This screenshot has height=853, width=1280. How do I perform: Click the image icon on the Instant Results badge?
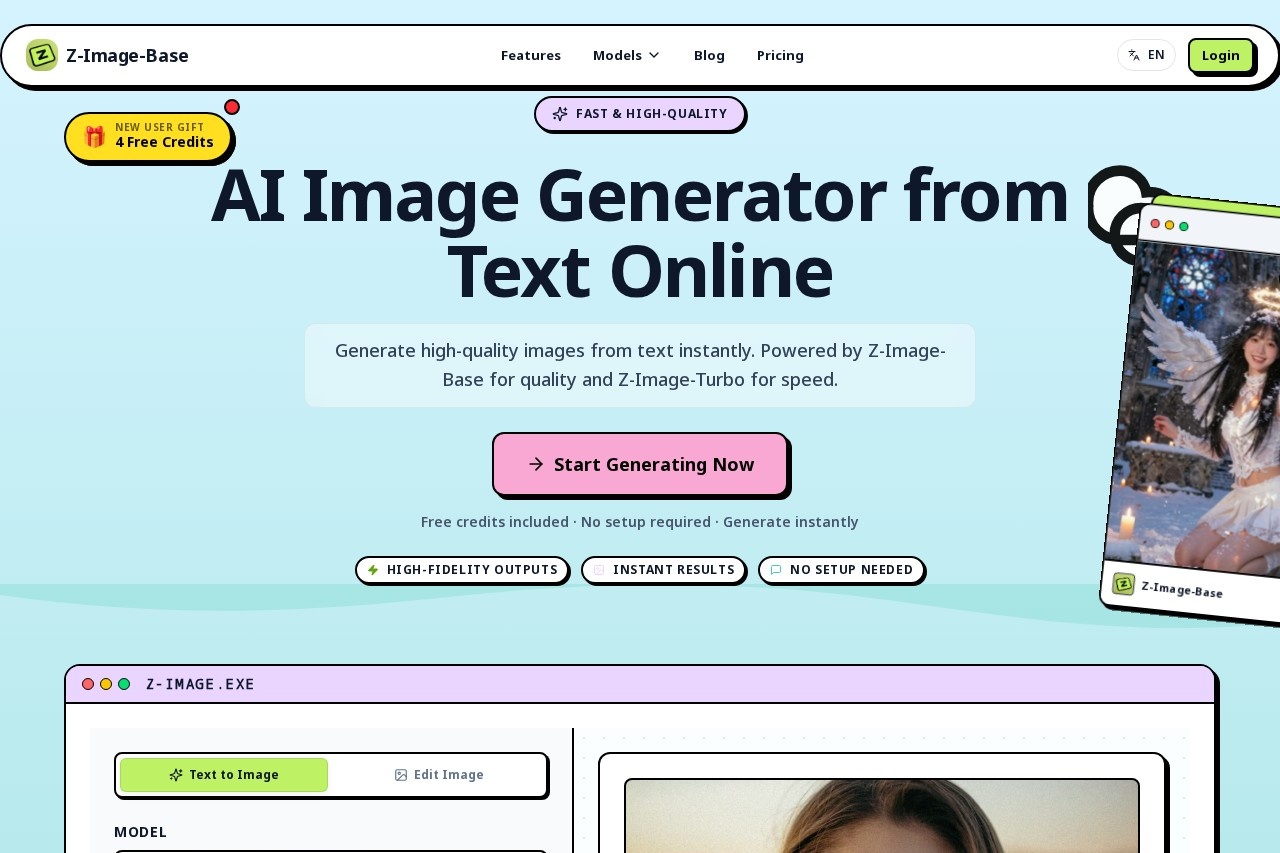click(x=599, y=570)
